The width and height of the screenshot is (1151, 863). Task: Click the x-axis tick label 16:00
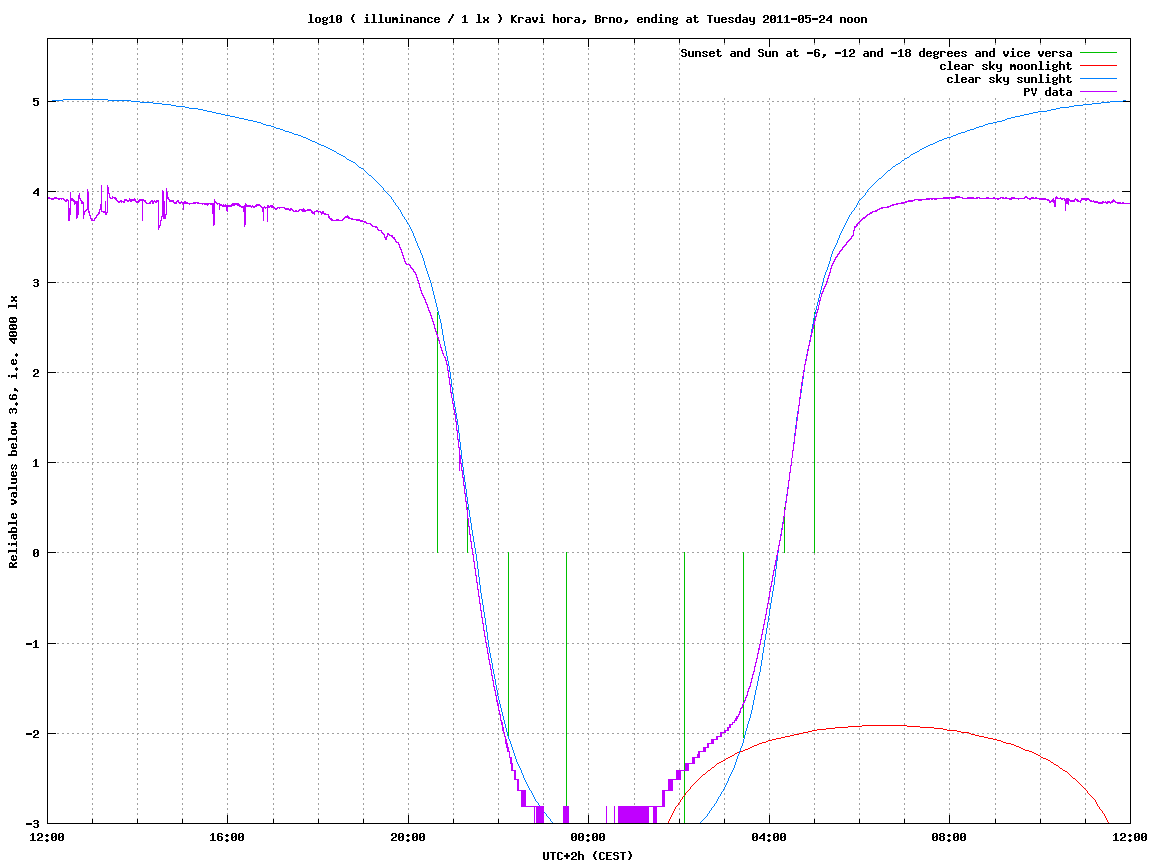[228, 837]
